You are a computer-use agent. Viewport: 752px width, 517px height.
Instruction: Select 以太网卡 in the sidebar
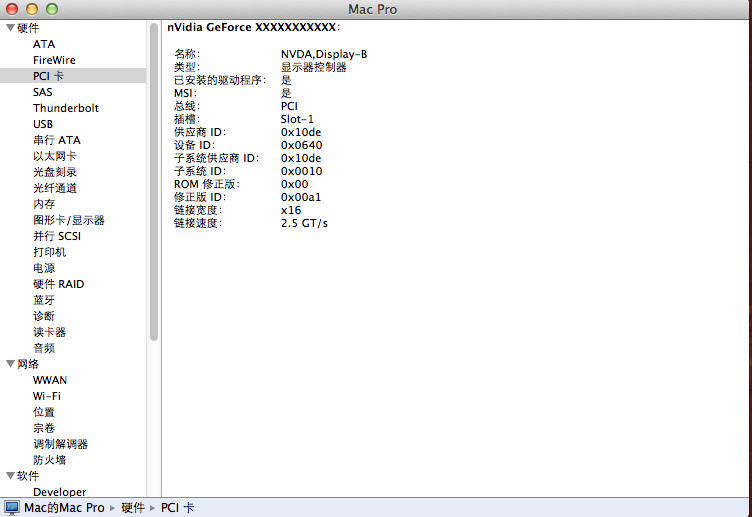[55, 156]
